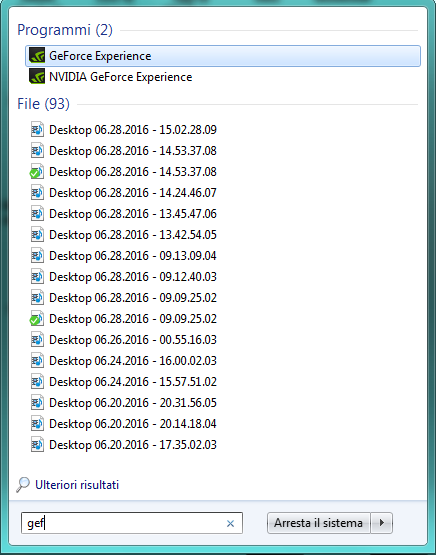436x555 pixels.
Task: Click the file icon for Desktop 06.28.2016 - 13.45.47.06
Action: (37, 214)
